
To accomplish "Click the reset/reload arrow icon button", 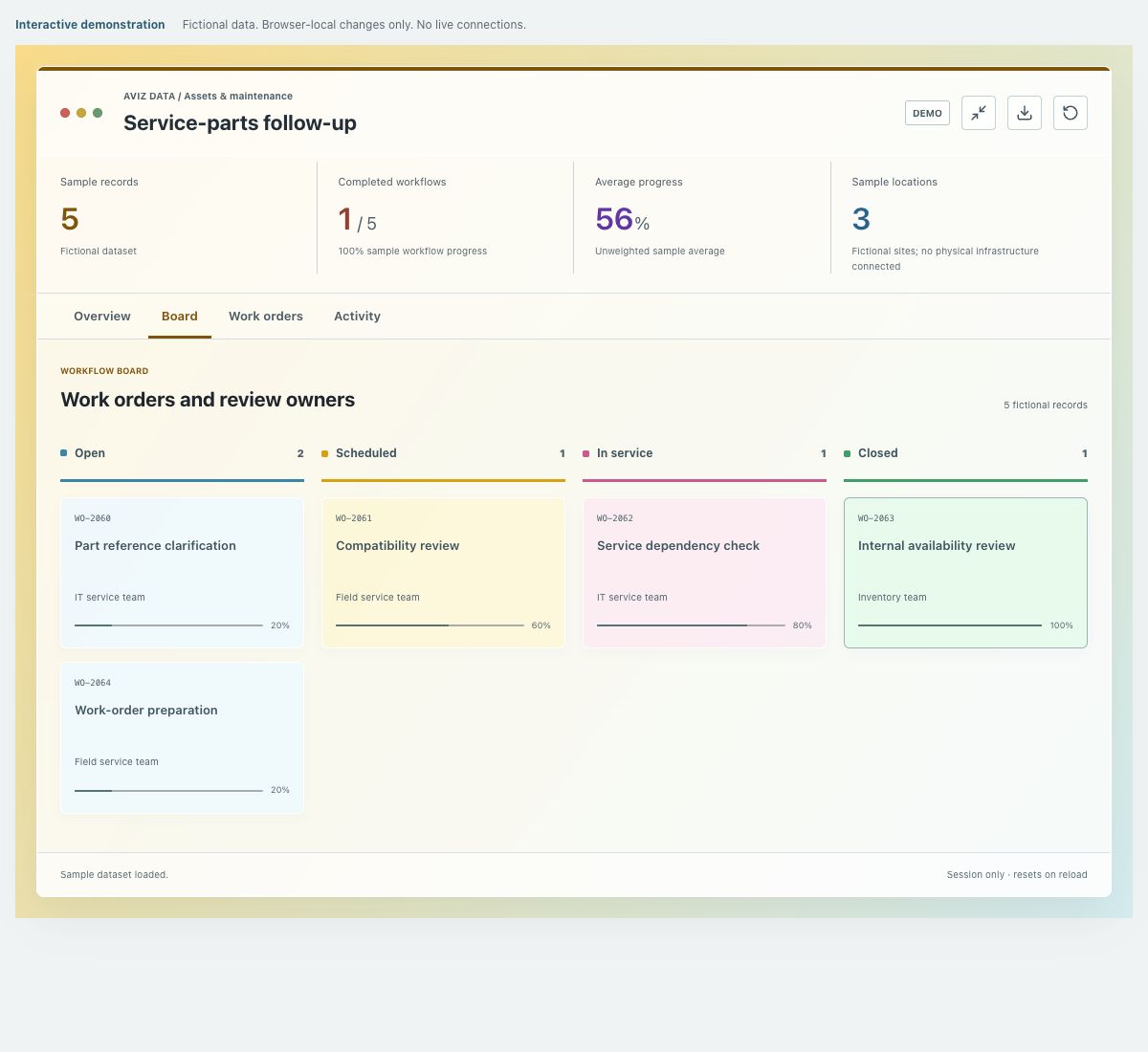I will click(x=1071, y=113).
